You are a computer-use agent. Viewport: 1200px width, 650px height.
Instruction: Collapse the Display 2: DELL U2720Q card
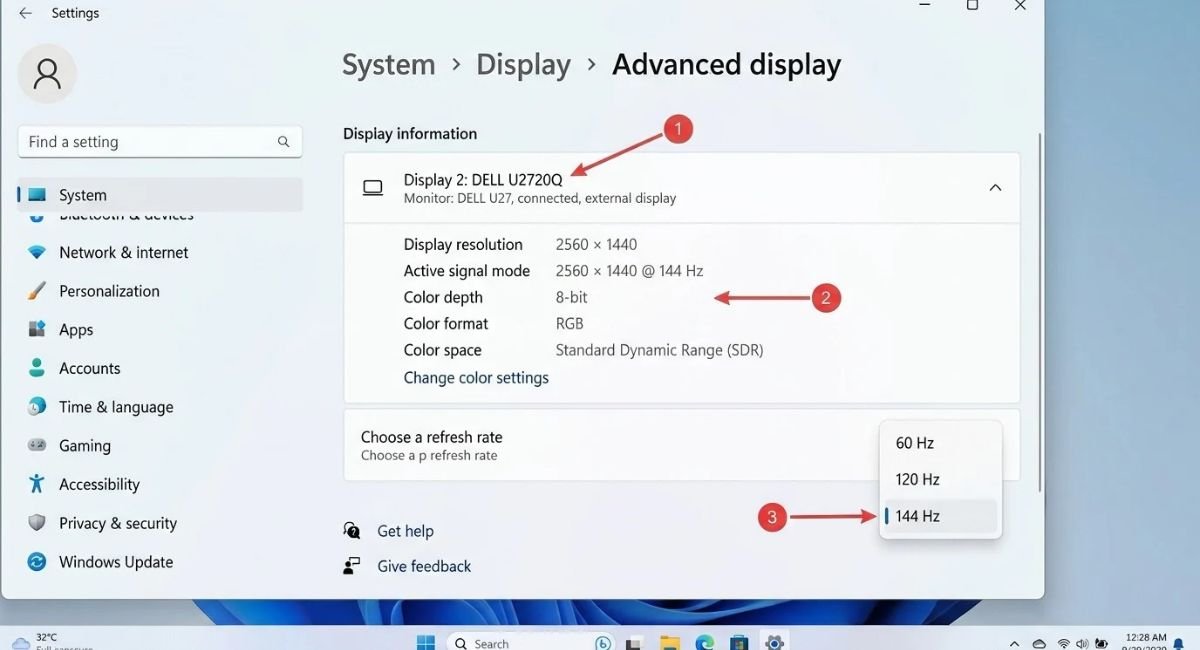click(x=995, y=188)
